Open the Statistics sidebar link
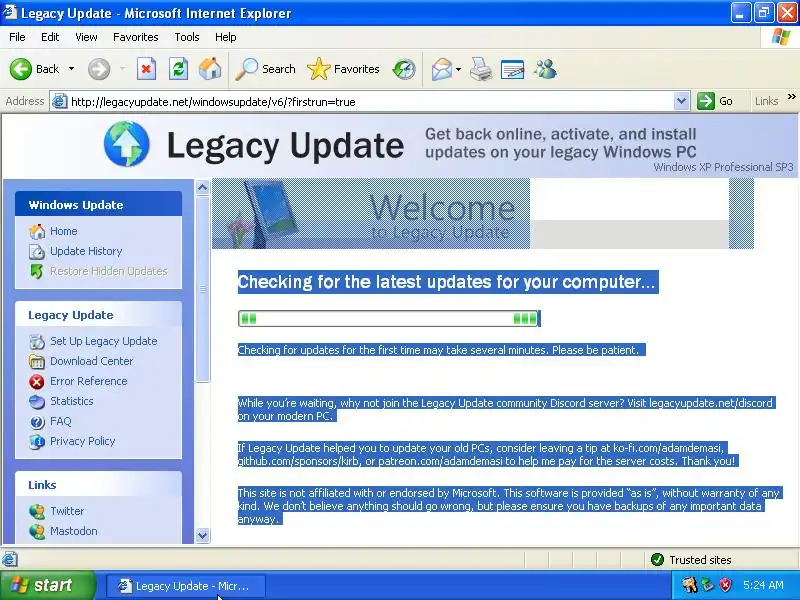 point(72,401)
